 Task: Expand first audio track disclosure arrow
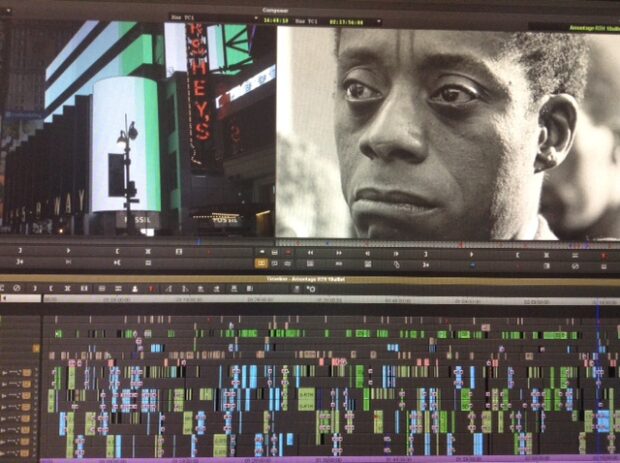point(5,372)
